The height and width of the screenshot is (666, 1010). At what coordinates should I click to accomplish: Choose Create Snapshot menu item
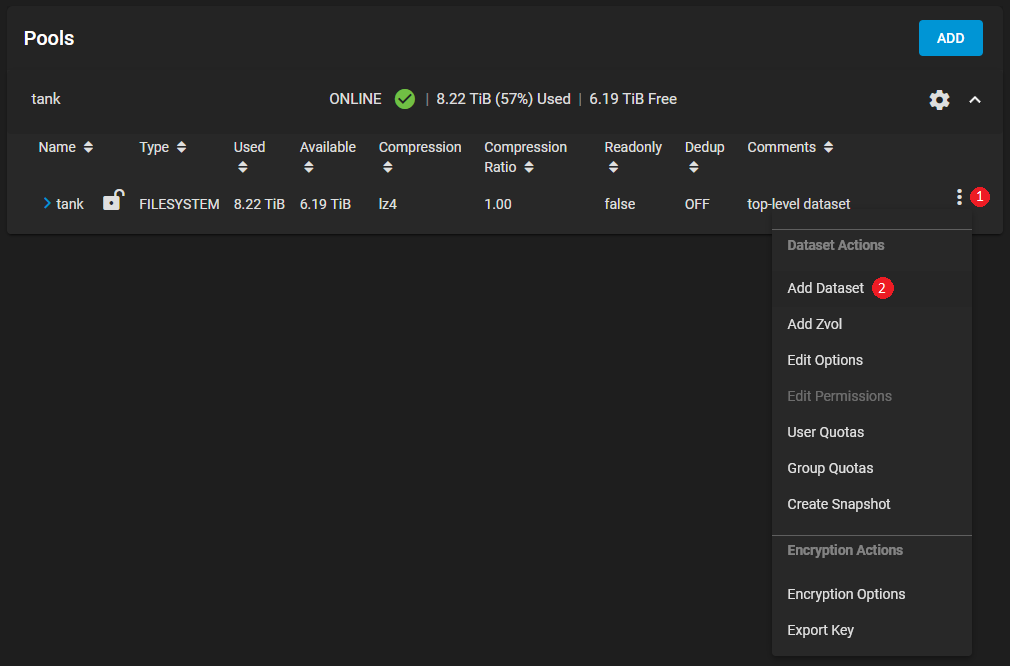(838, 504)
